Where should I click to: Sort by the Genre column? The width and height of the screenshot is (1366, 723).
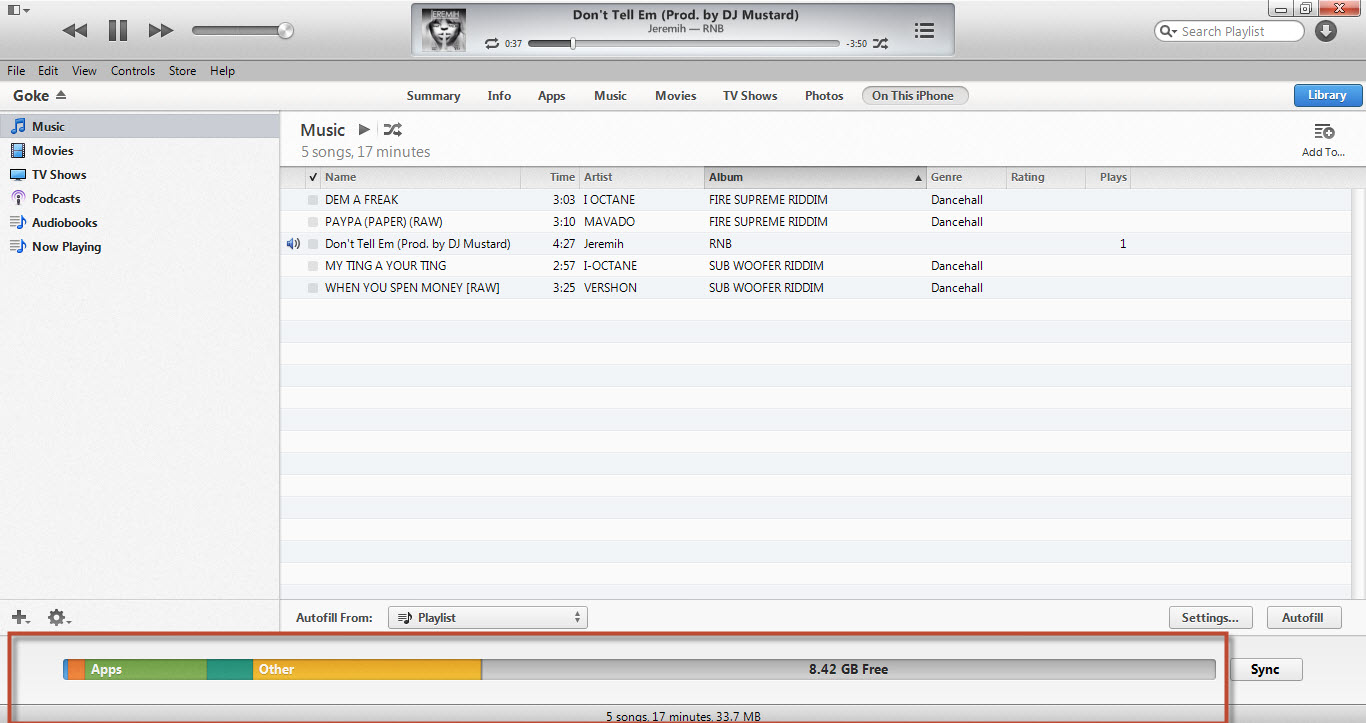click(966, 177)
